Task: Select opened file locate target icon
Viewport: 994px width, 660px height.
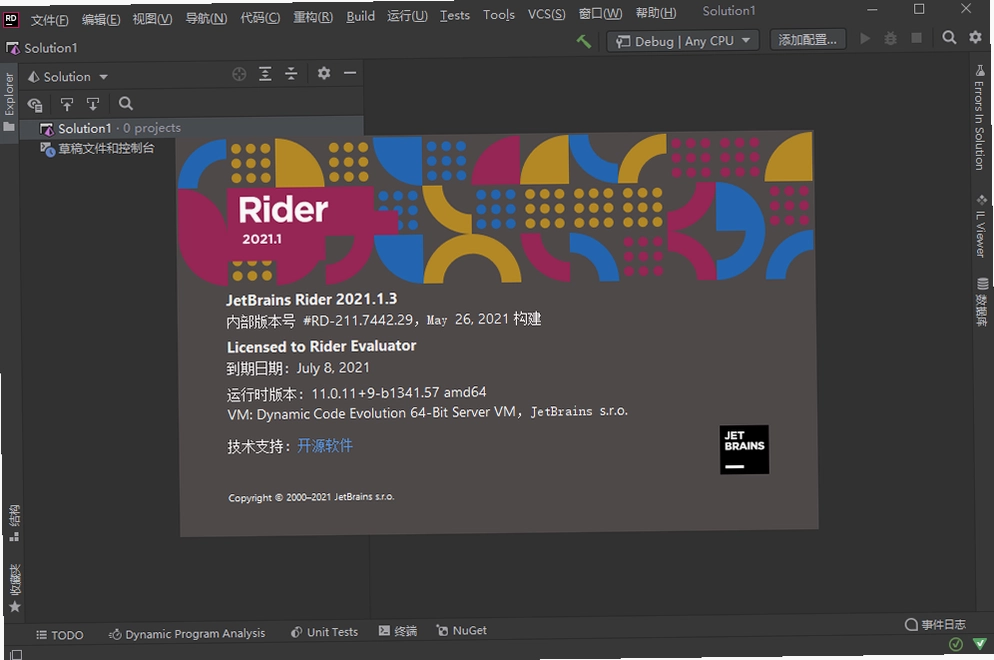Action: [239, 74]
